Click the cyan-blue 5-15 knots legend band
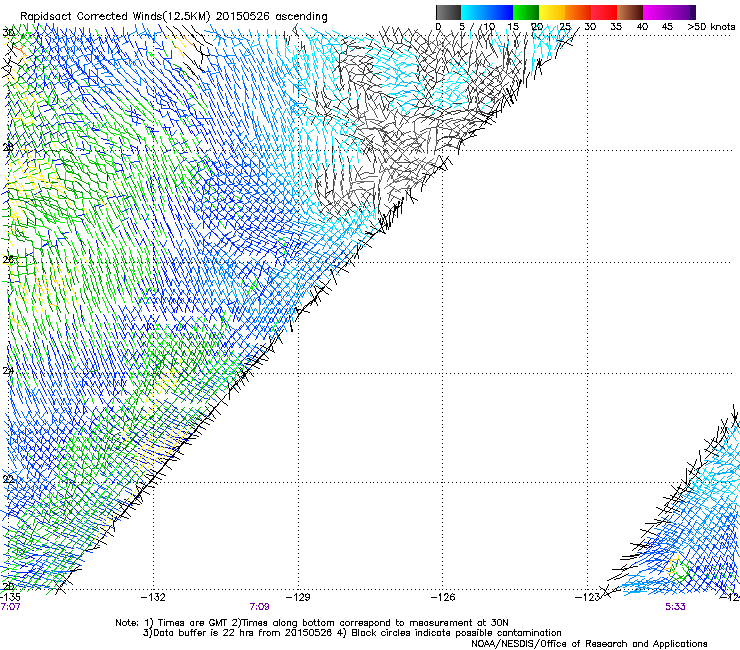The image size is (740, 650). coord(487,12)
